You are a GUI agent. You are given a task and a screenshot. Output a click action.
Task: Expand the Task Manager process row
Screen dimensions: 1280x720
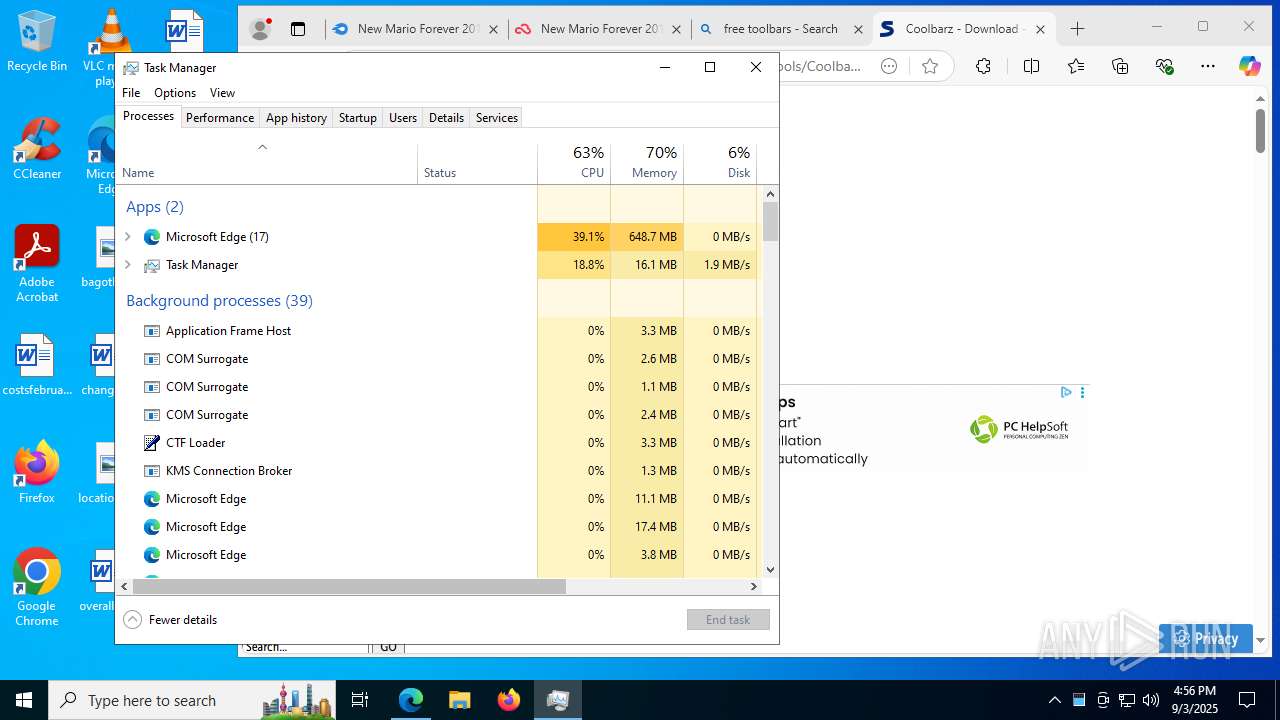(x=127, y=265)
